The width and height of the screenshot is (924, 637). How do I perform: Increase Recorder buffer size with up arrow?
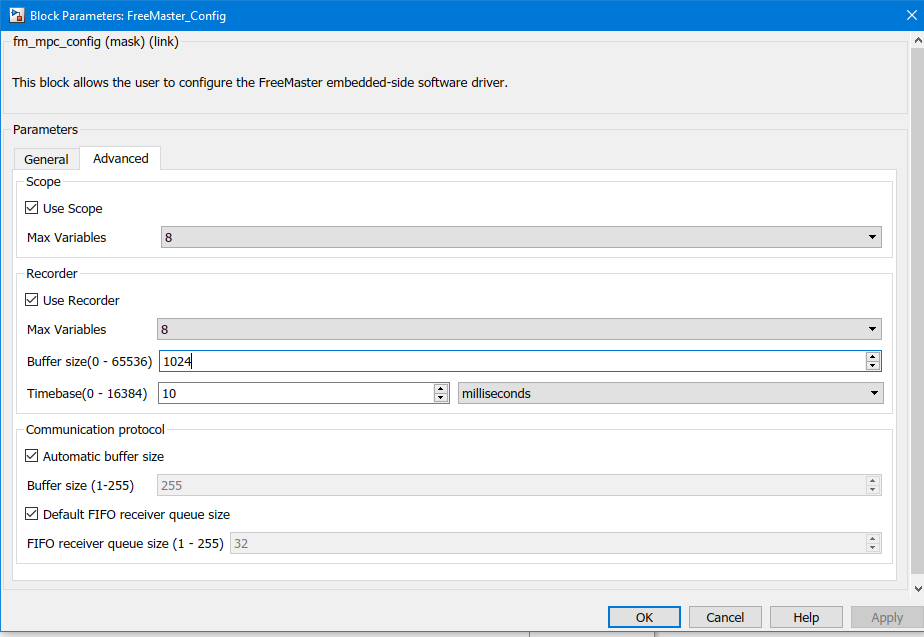tap(873, 356)
